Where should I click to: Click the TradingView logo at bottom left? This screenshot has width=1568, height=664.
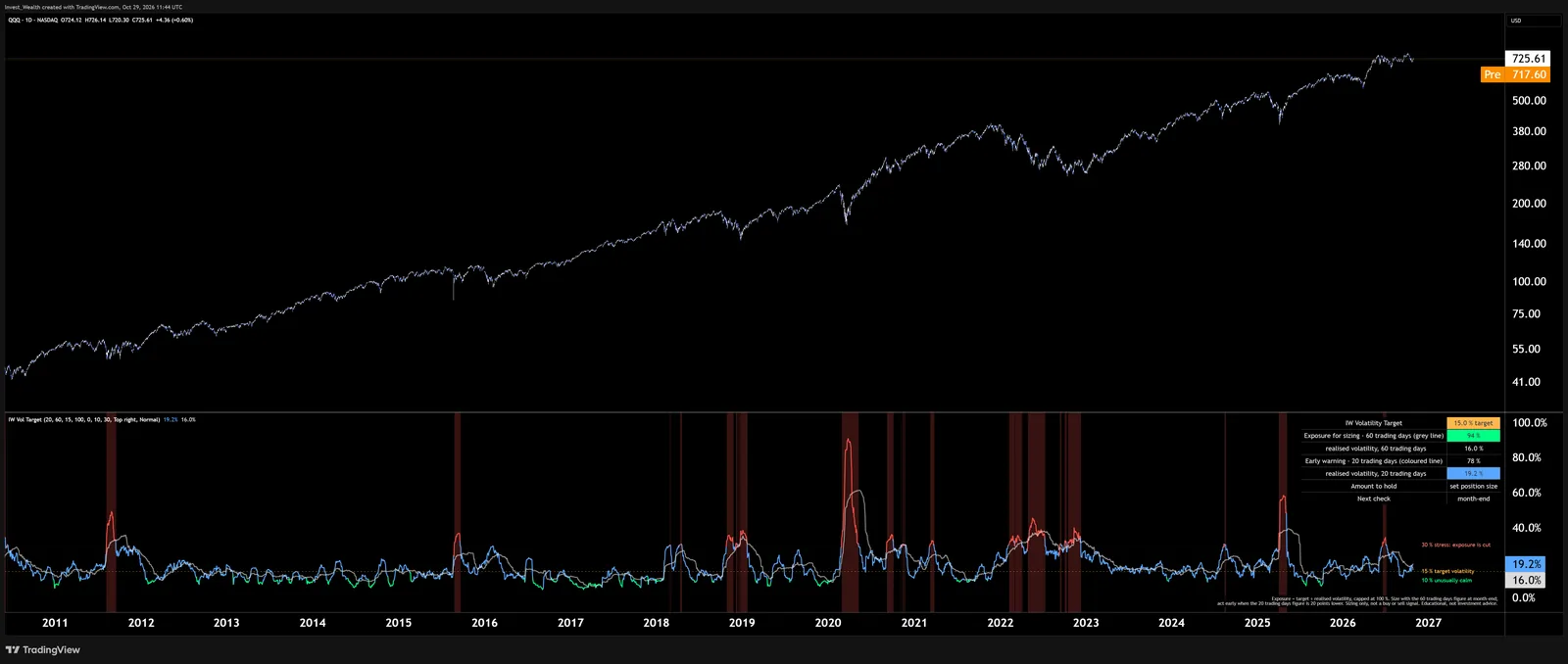[x=43, y=650]
